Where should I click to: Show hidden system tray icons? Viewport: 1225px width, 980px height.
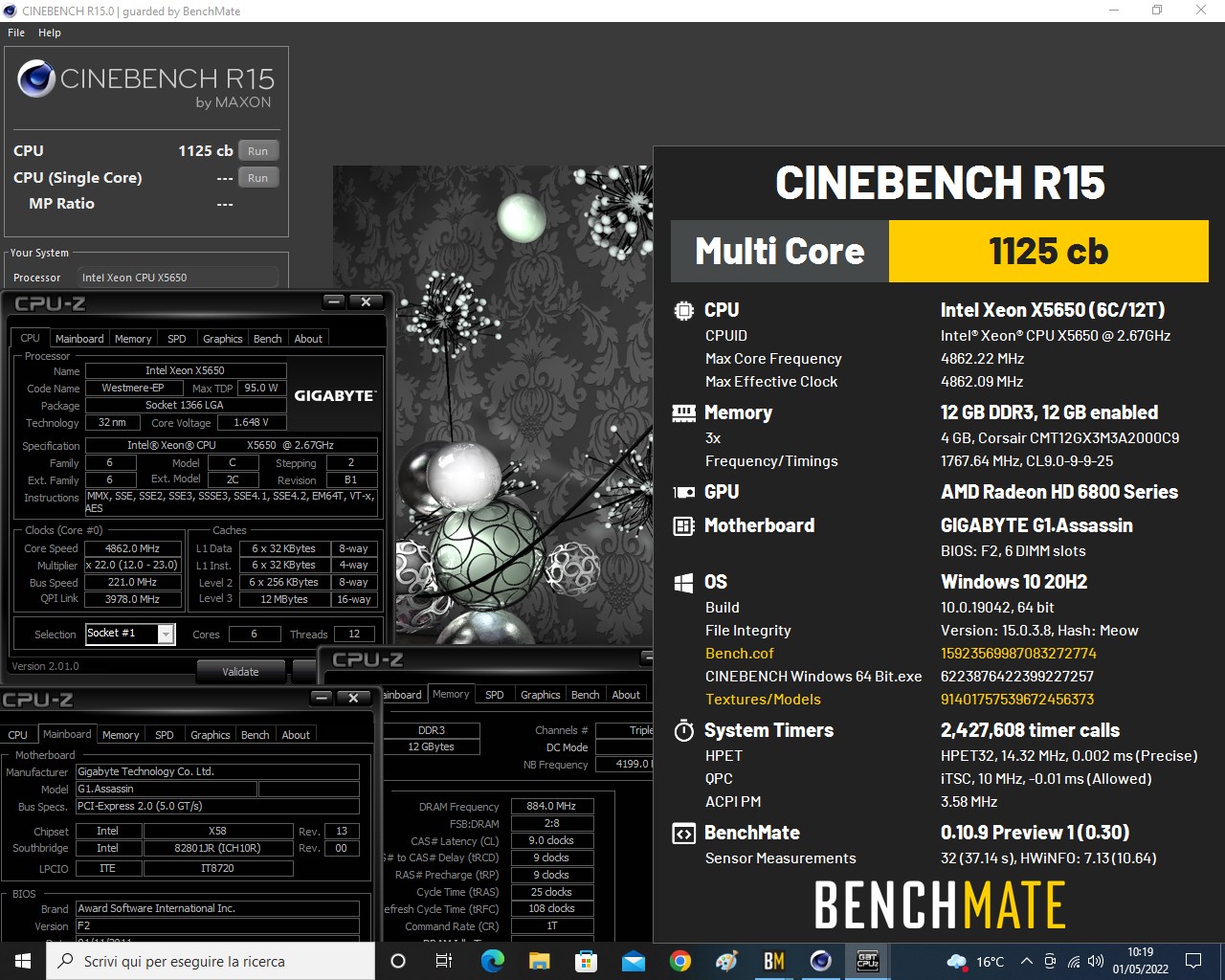[x=1026, y=961]
